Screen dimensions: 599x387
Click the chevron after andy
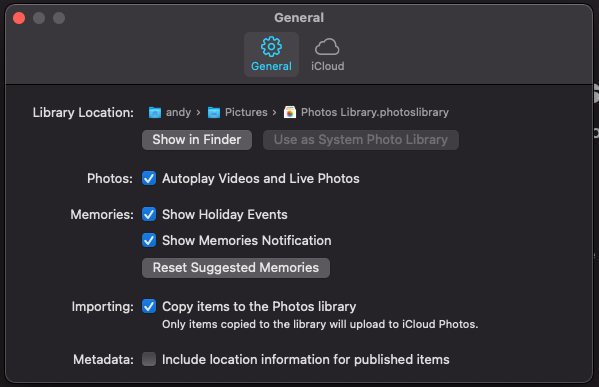pos(198,113)
